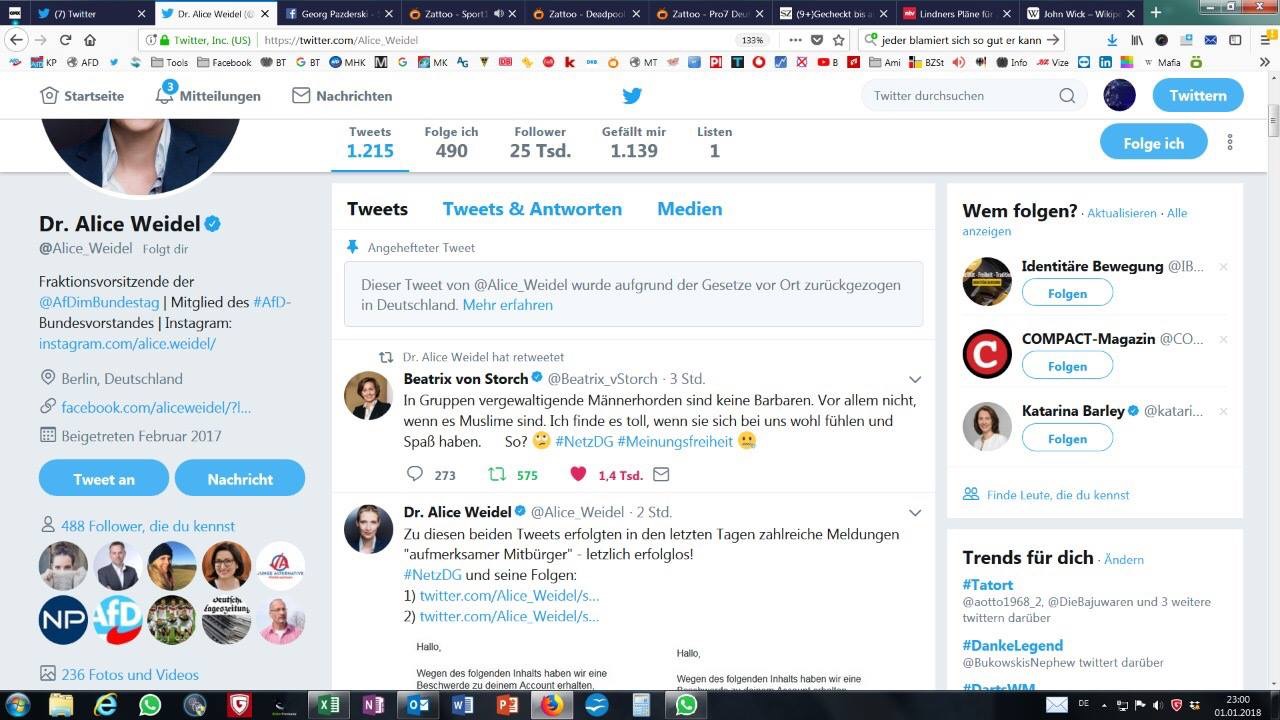1280x720 pixels.
Task: Click the Firefox icon in the taskbar
Action: pos(551,705)
